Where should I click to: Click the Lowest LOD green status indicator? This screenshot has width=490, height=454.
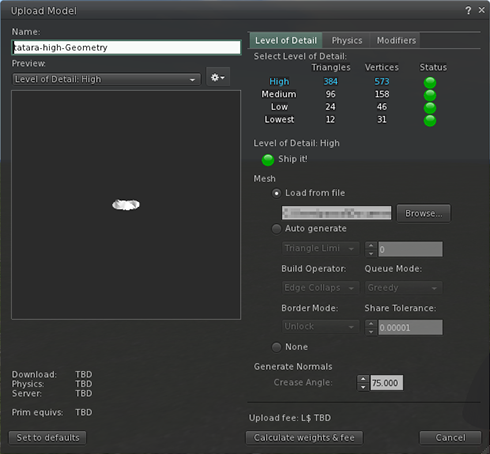pos(430,120)
